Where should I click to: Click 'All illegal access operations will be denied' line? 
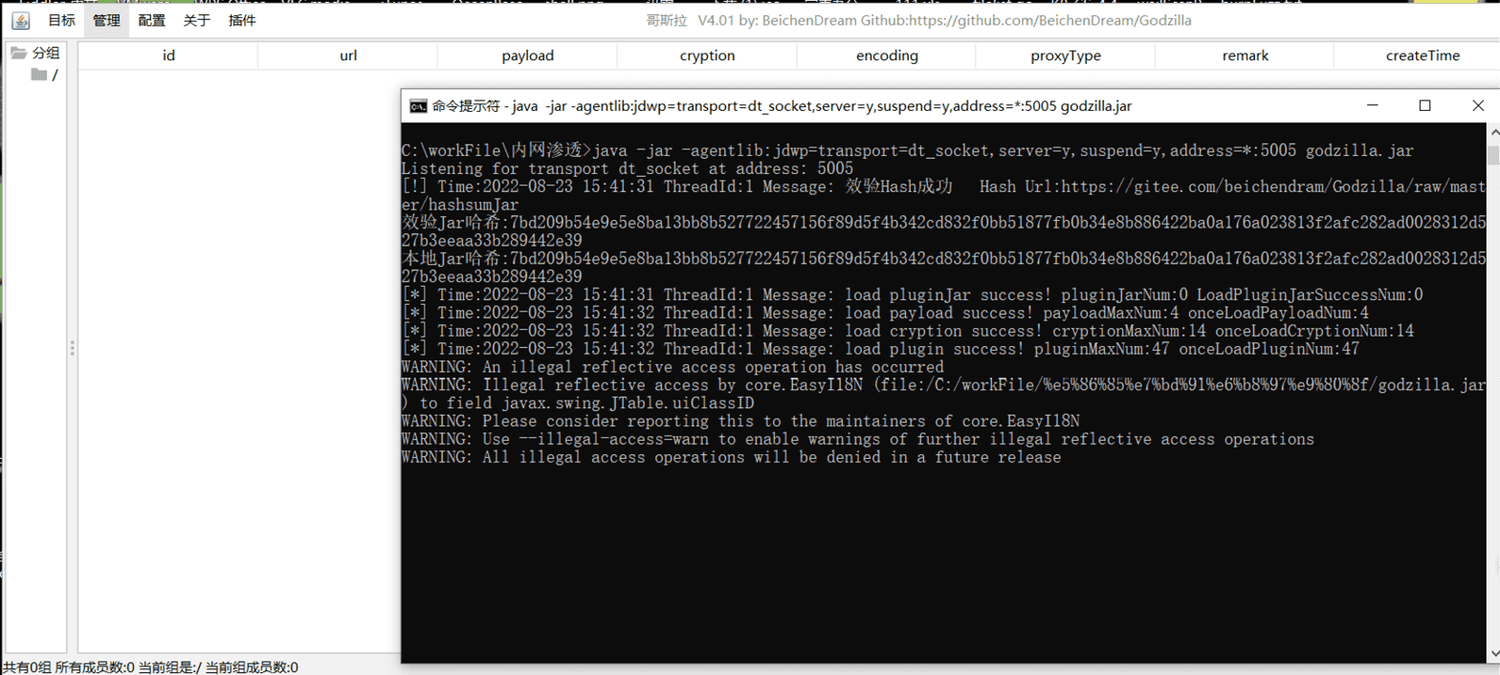click(x=731, y=457)
